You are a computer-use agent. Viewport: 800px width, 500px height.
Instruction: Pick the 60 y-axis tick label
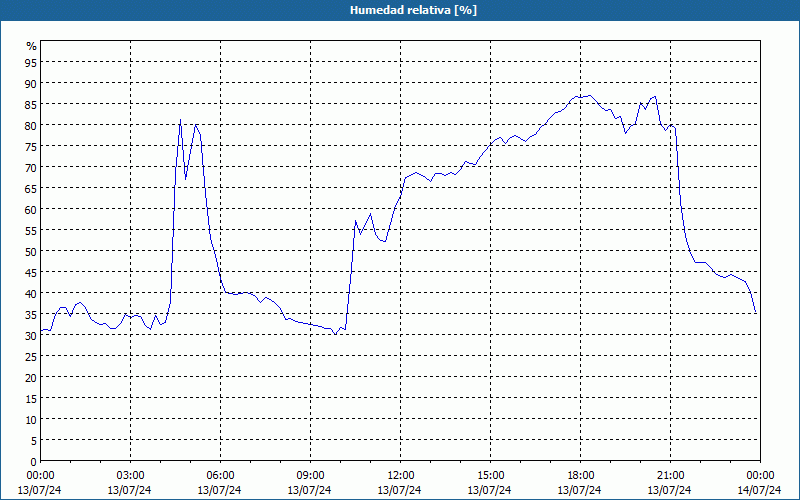tap(31, 209)
